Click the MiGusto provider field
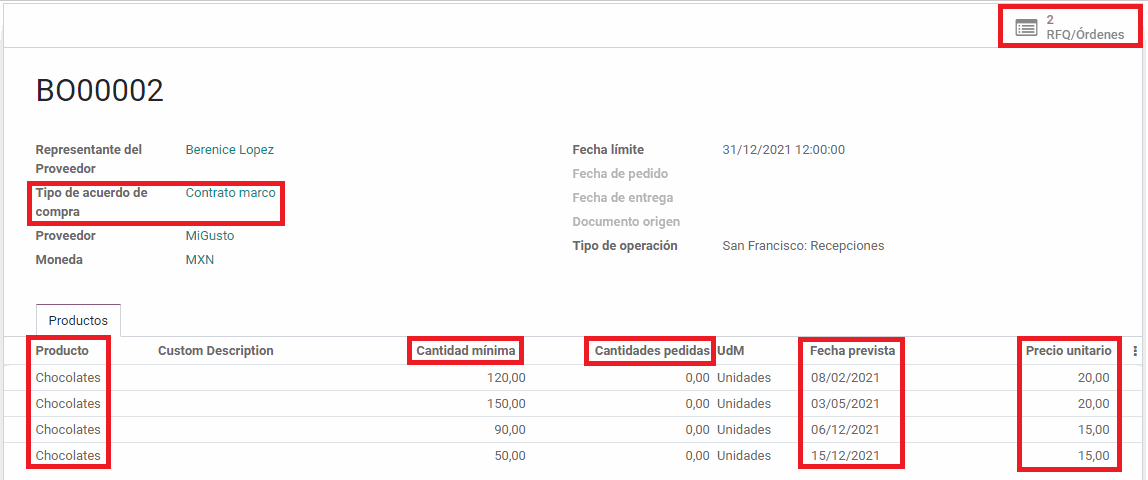This screenshot has width=1148, height=480. coord(210,236)
